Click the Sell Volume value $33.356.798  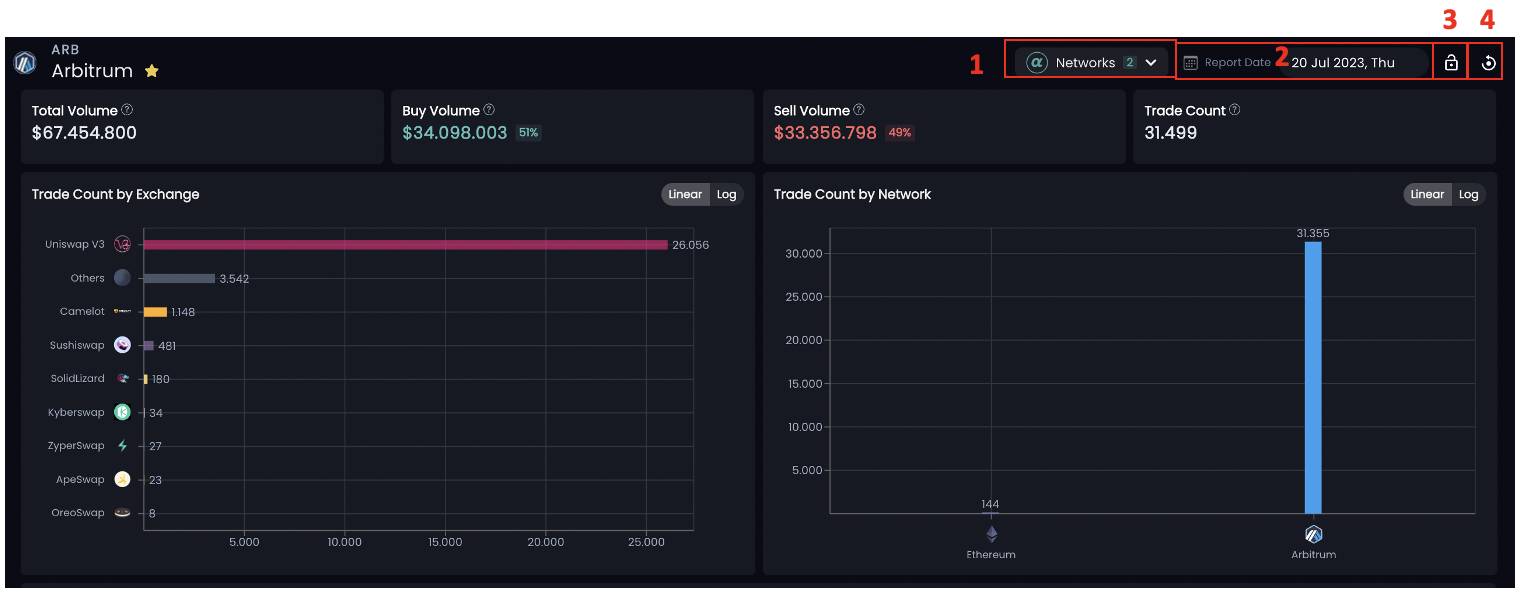[x=826, y=133]
